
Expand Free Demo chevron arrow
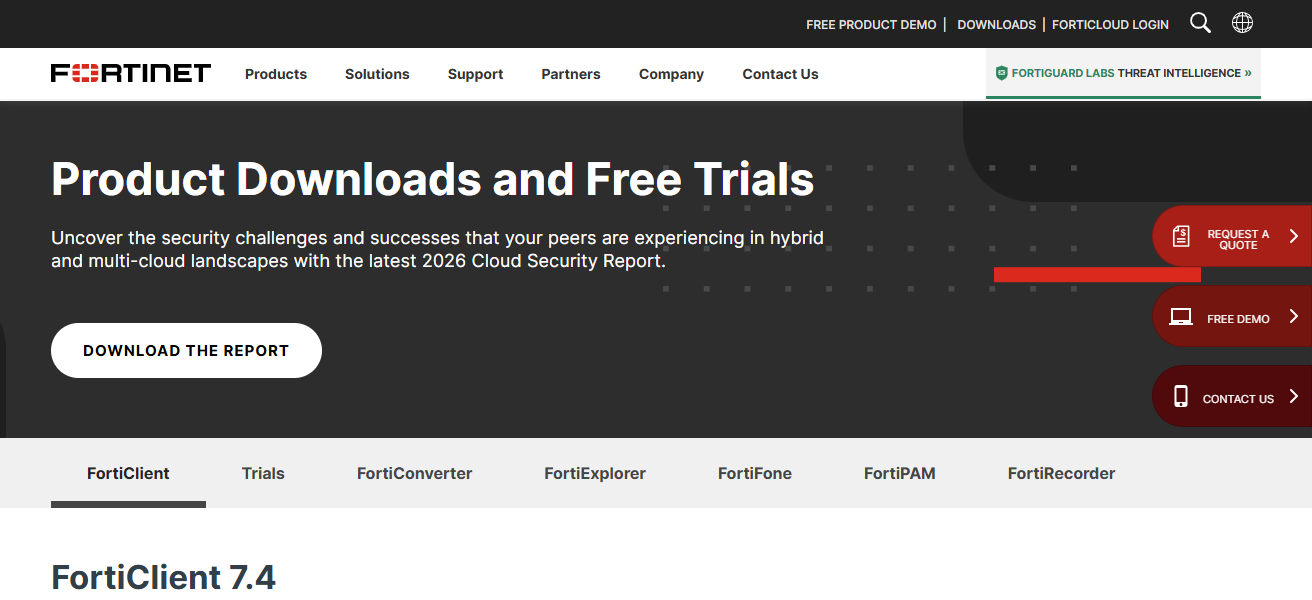[1293, 316]
